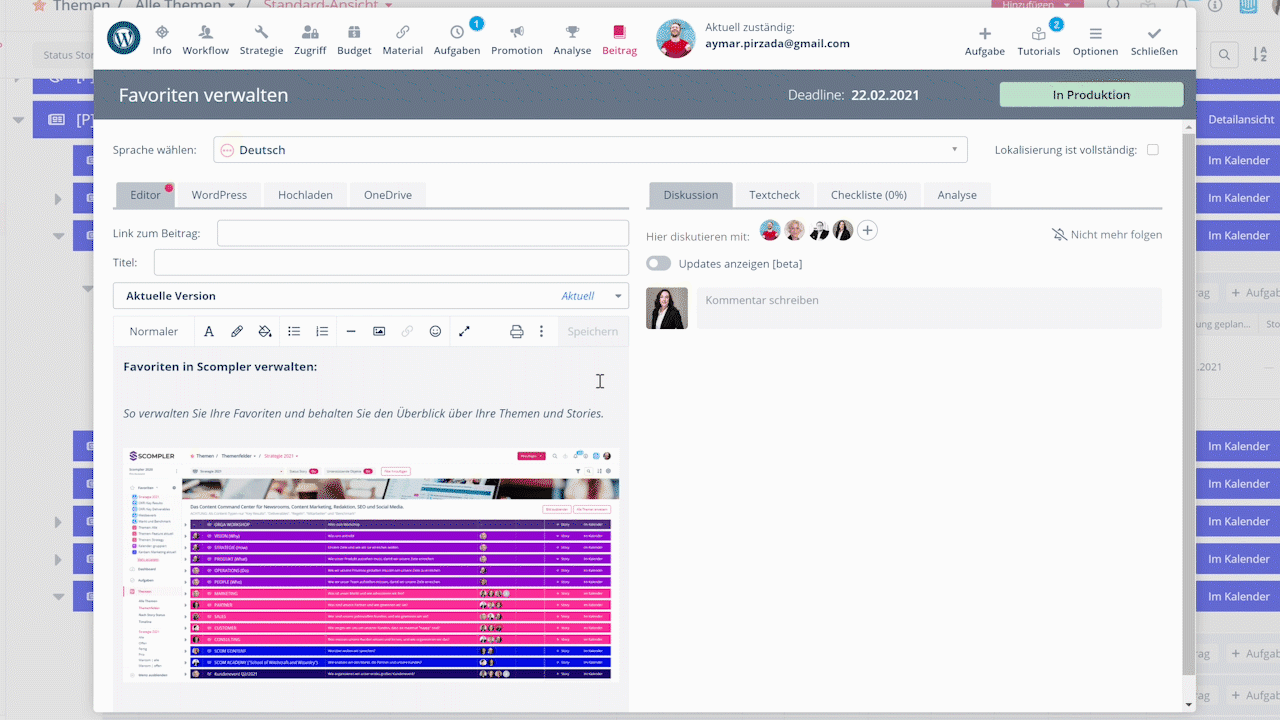
Task: Open the Deutsch language dropdown
Action: click(590, 150)
